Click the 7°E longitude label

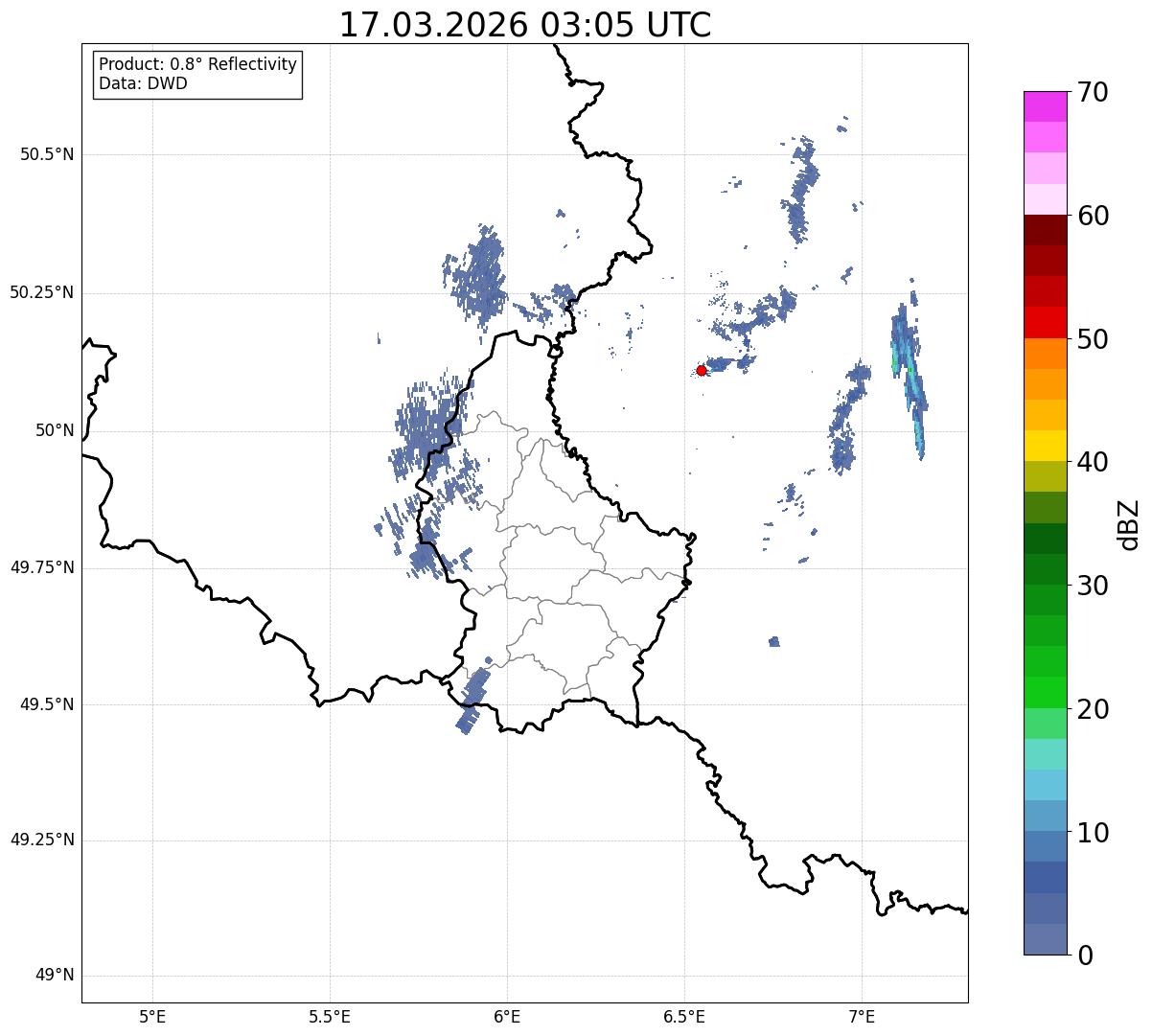pos(862,1016)
